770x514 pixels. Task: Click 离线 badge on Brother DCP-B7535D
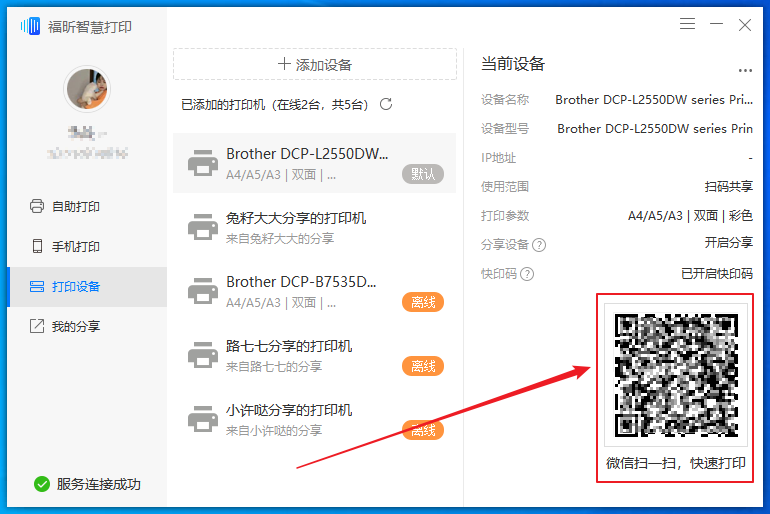coord(423,302)
